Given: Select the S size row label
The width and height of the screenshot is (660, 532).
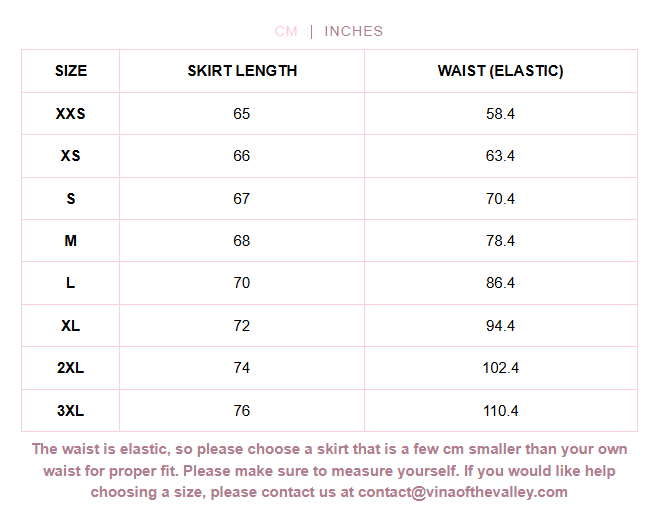Looking at the screenshot, I should [71, 198].
